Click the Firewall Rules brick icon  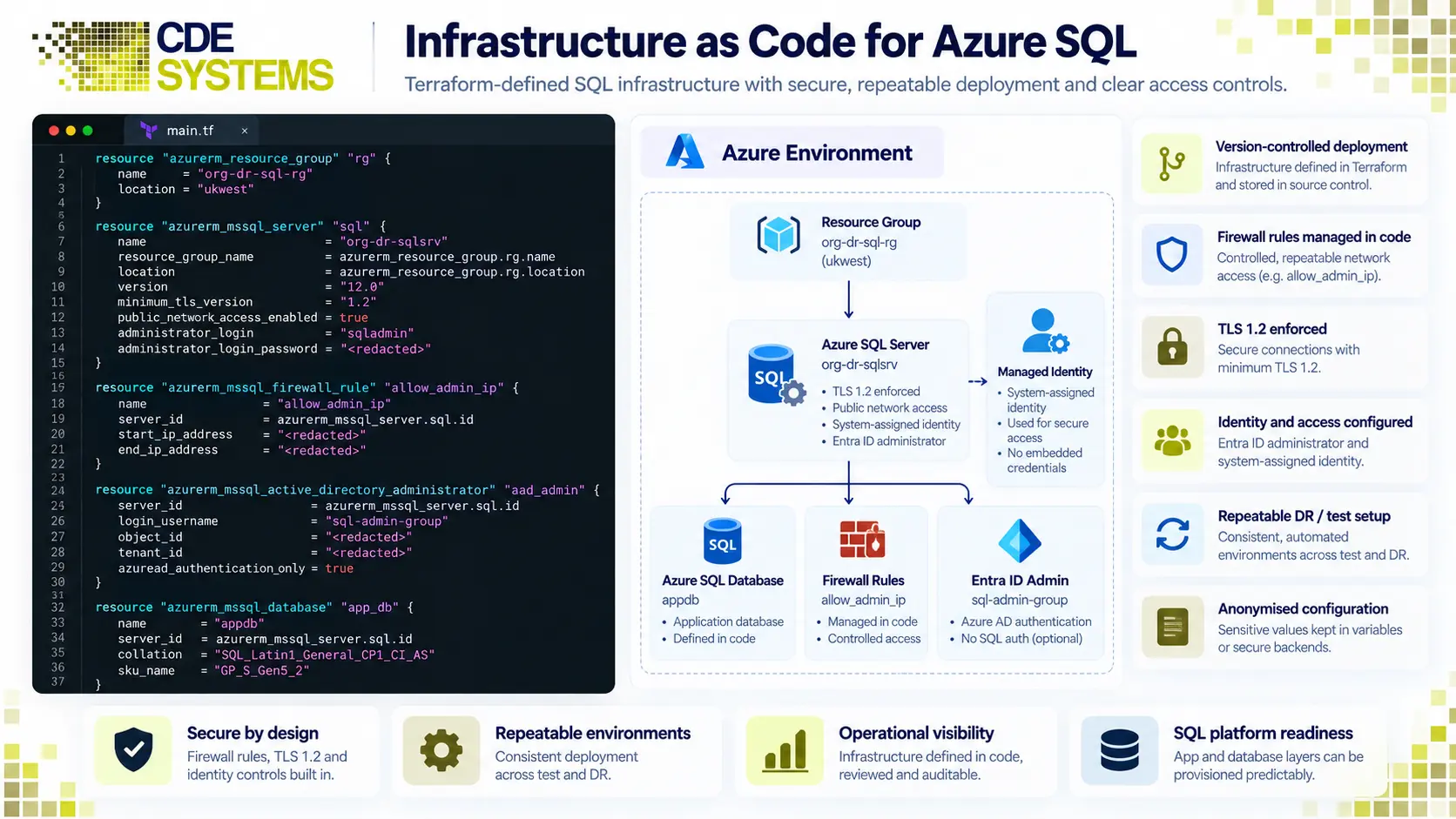click(862, 540)
